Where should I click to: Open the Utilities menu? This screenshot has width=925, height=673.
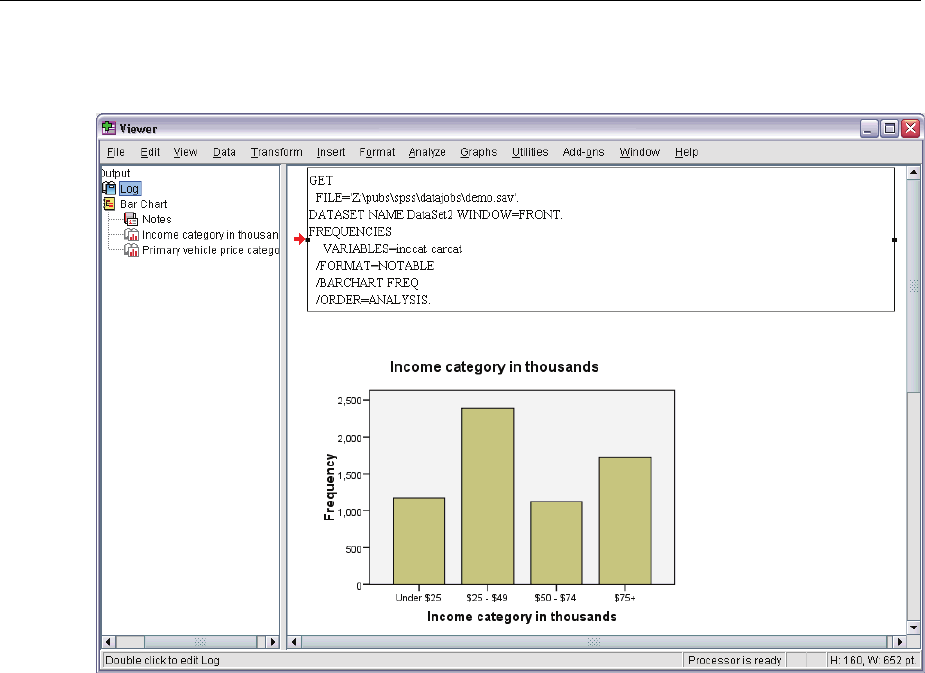530,152
